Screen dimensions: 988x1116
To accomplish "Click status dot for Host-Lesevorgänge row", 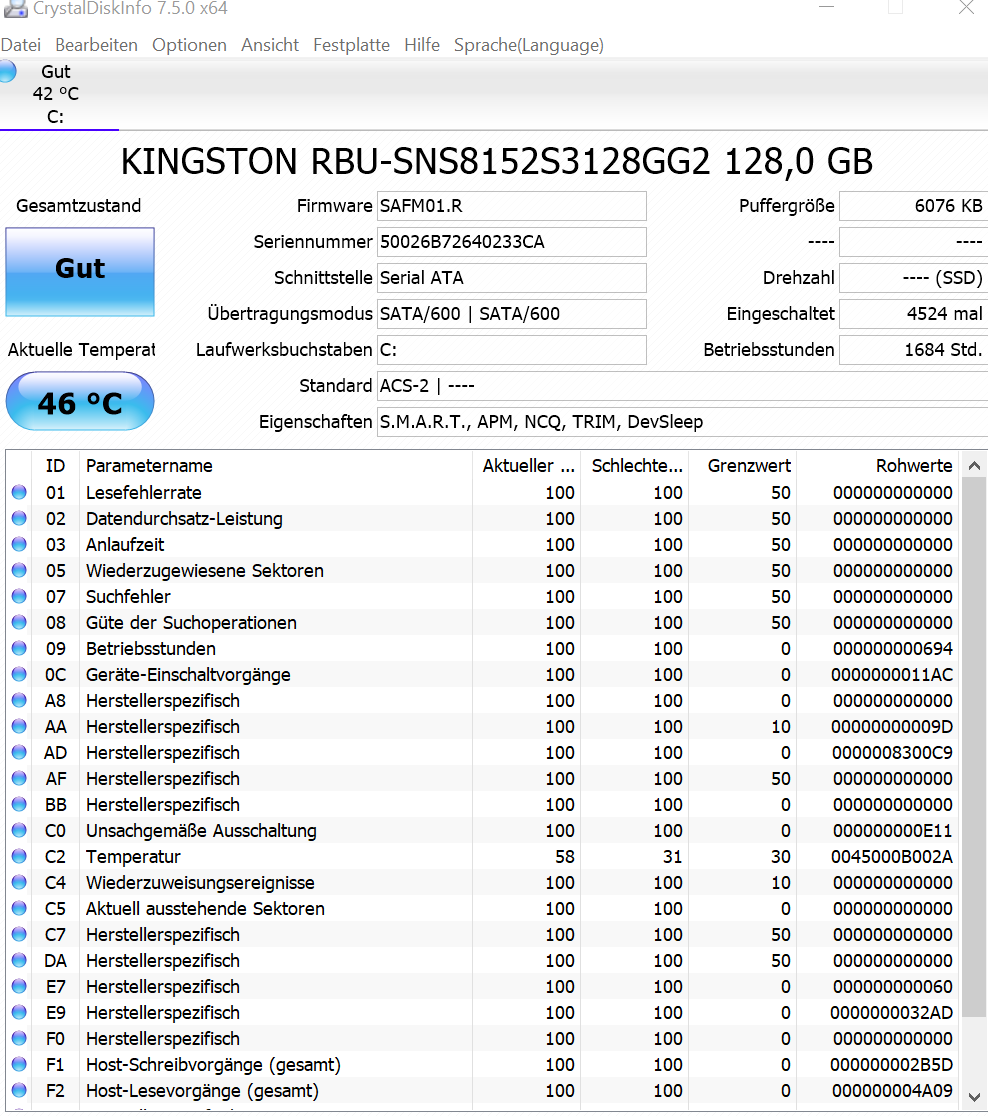I will (x=19, y=1090).
